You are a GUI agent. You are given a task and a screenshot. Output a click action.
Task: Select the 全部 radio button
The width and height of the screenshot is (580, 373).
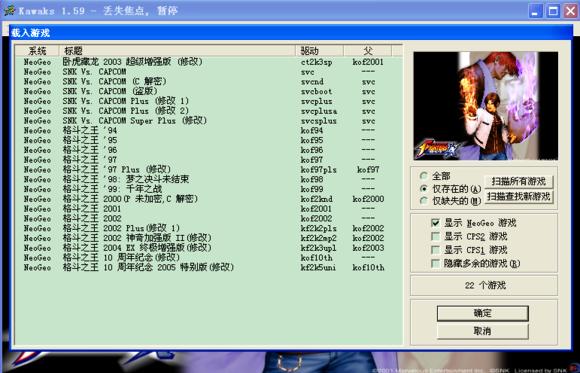click(424, 176)
